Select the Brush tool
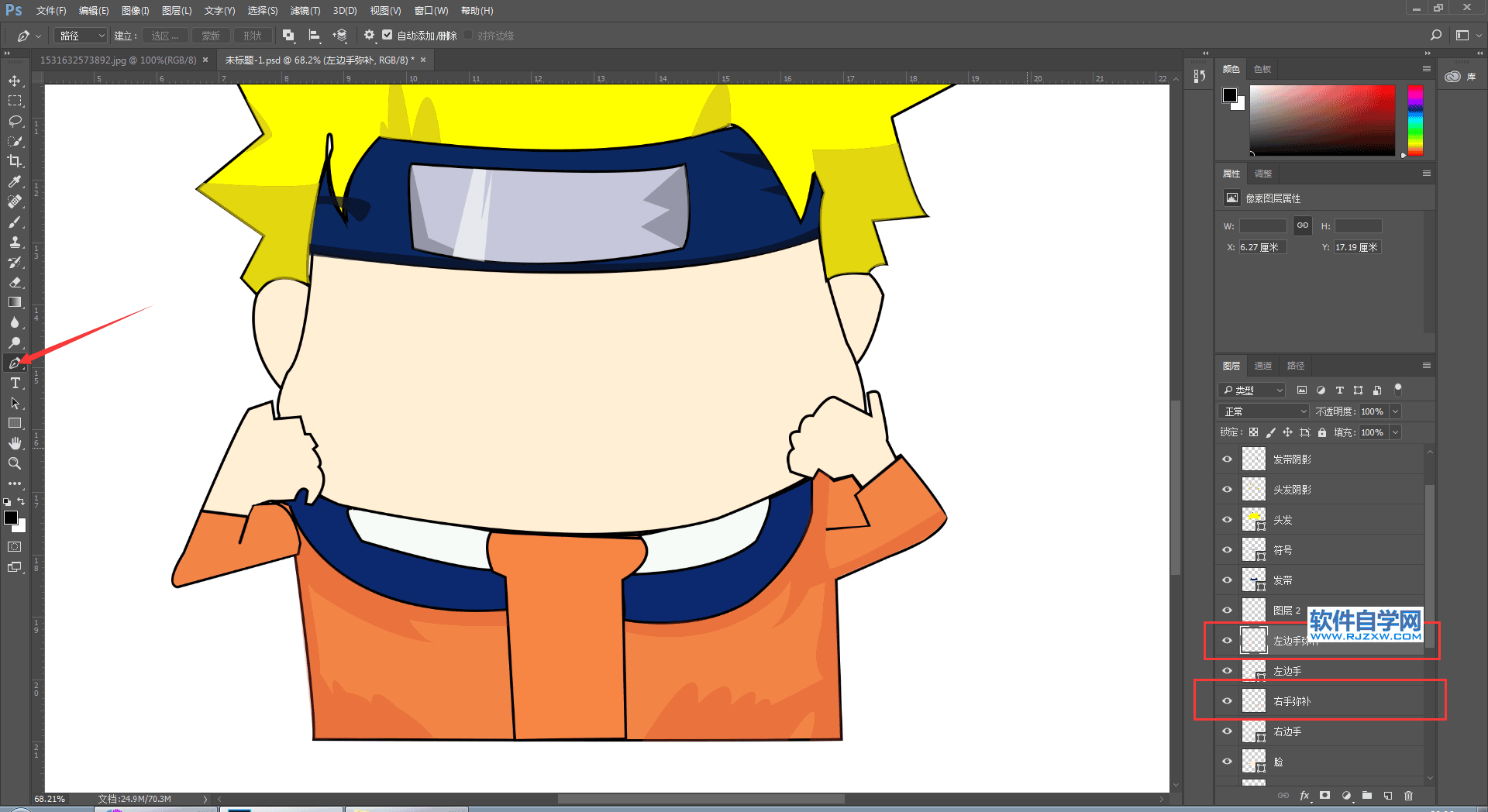 coord(15,222)
